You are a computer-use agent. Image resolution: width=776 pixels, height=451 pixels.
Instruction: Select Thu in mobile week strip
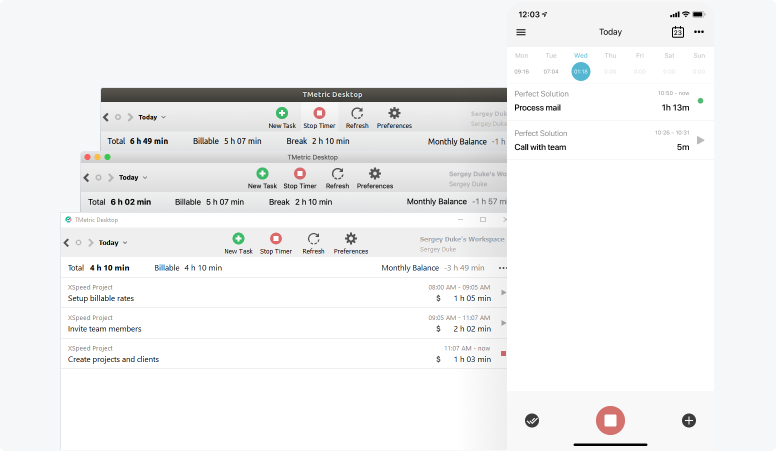pyautogui.click(x=610, y=64)
